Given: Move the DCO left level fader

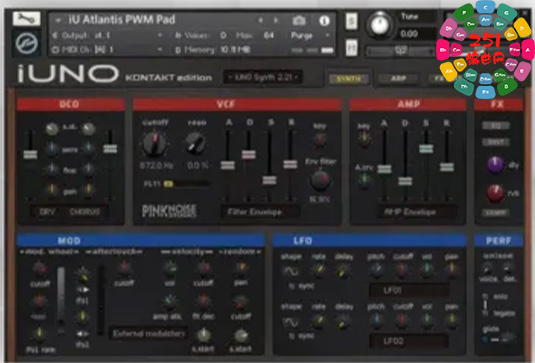Looking at the screenshot, I should pyautogui.click(x=30, y=154).
